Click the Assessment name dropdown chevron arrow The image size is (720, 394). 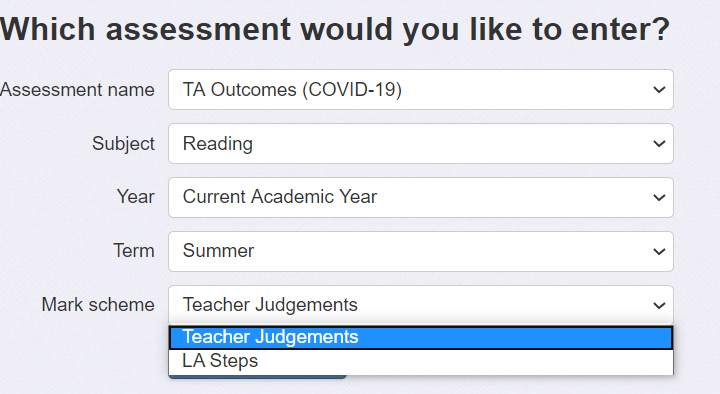[x=659, y=90]
